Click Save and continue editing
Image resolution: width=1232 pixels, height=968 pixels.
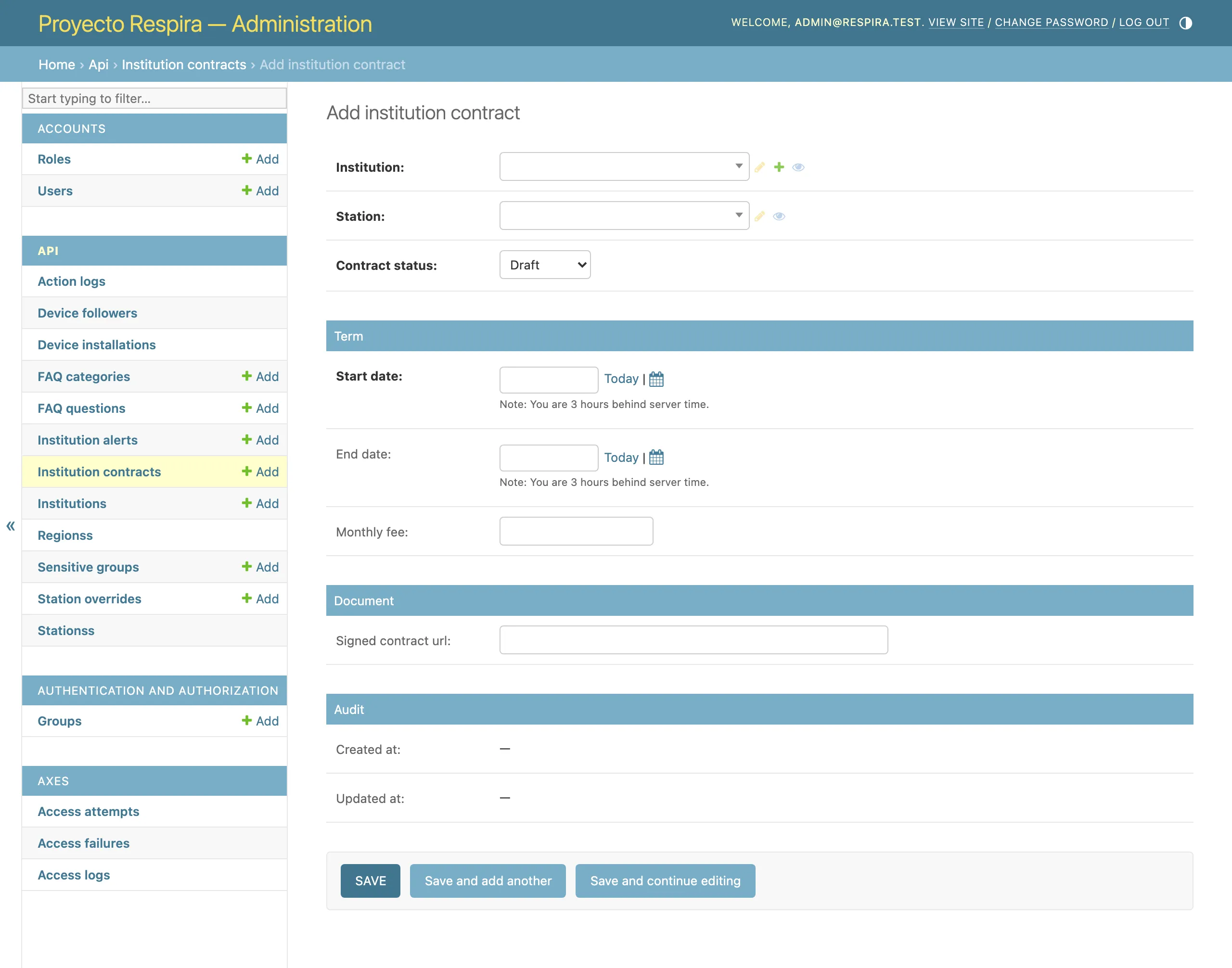click(x=665, y=881)
